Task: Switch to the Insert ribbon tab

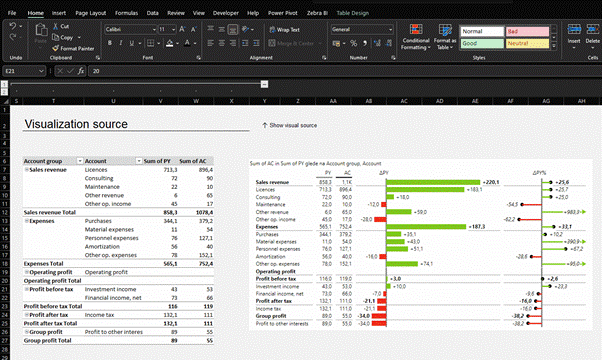Action: (x=59, y=13)
